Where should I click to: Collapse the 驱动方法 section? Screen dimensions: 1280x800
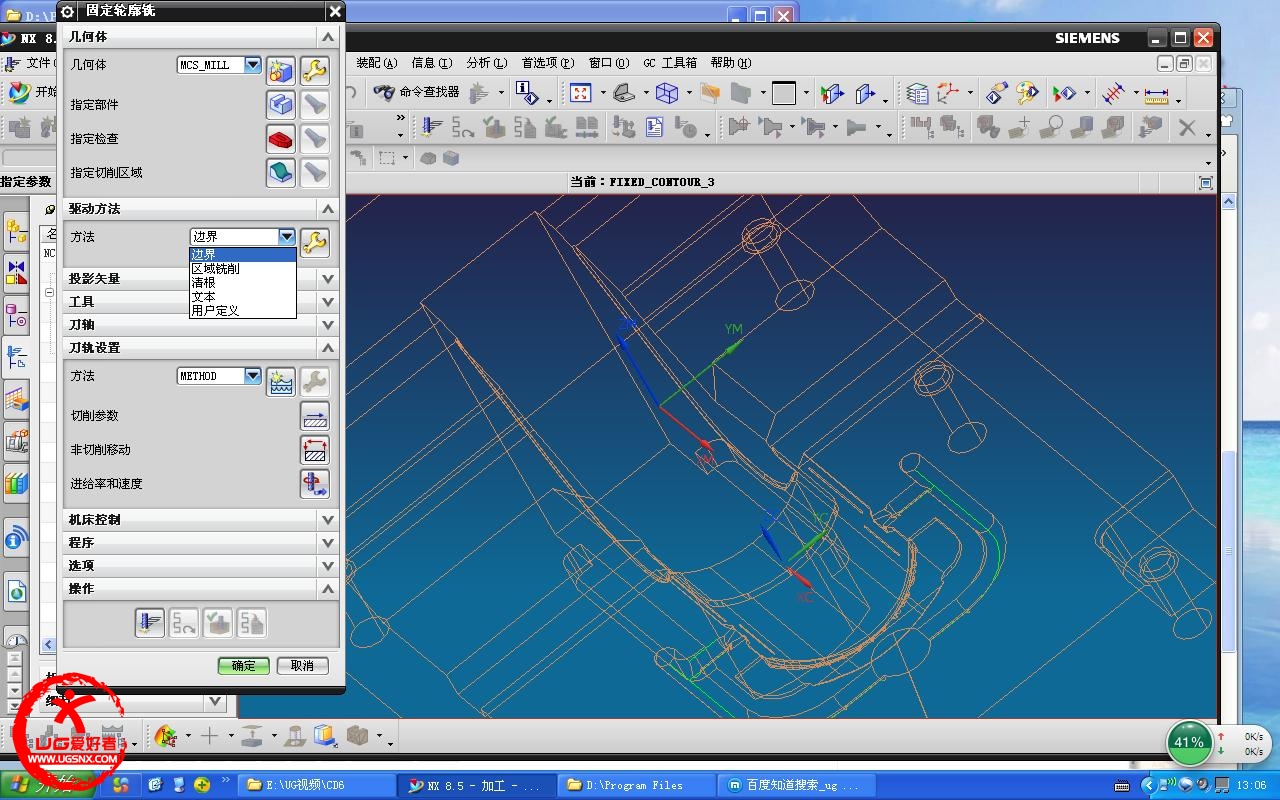pos(327,209)
